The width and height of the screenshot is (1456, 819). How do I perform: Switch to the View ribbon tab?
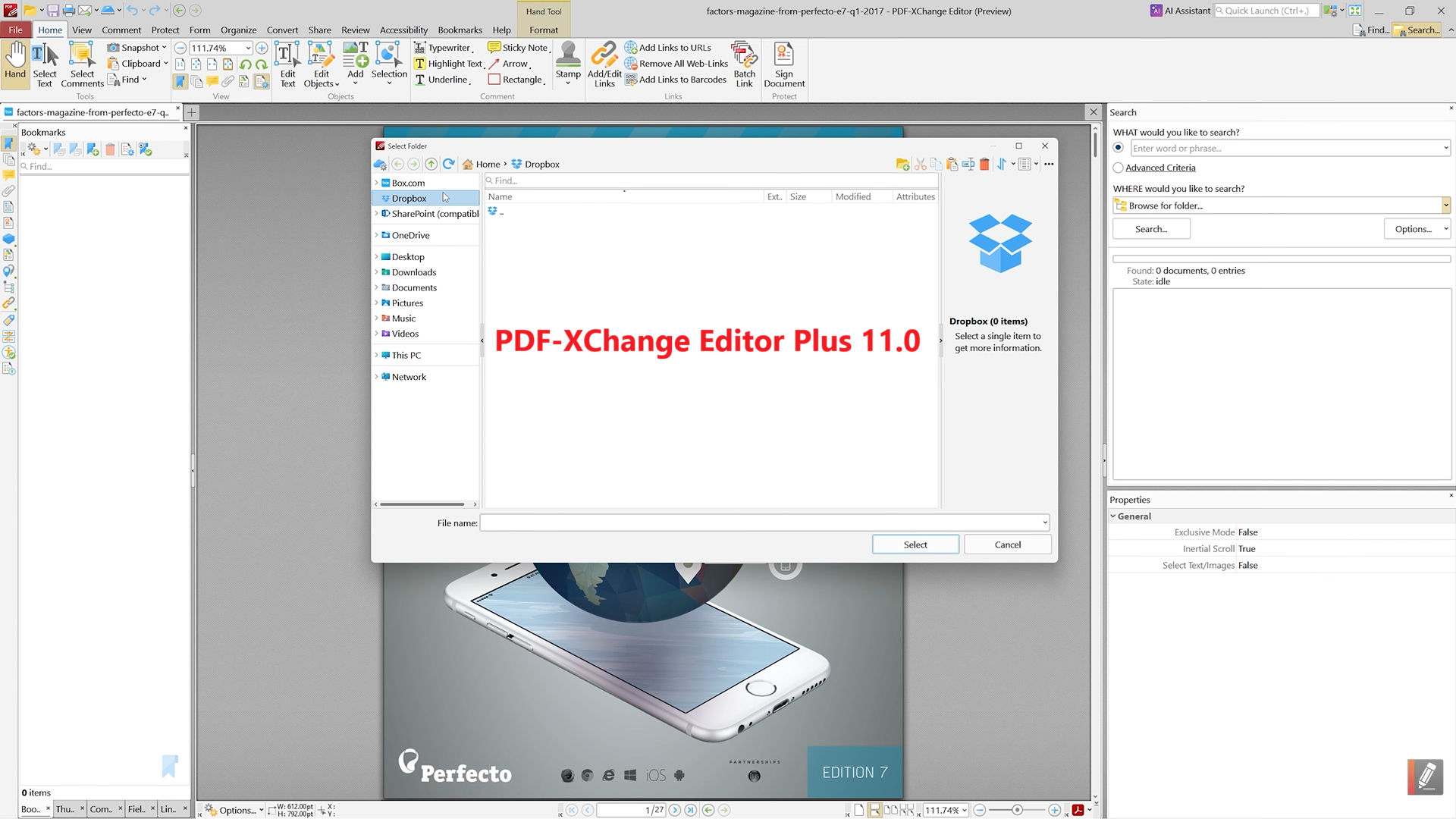(x=82, y=30)
